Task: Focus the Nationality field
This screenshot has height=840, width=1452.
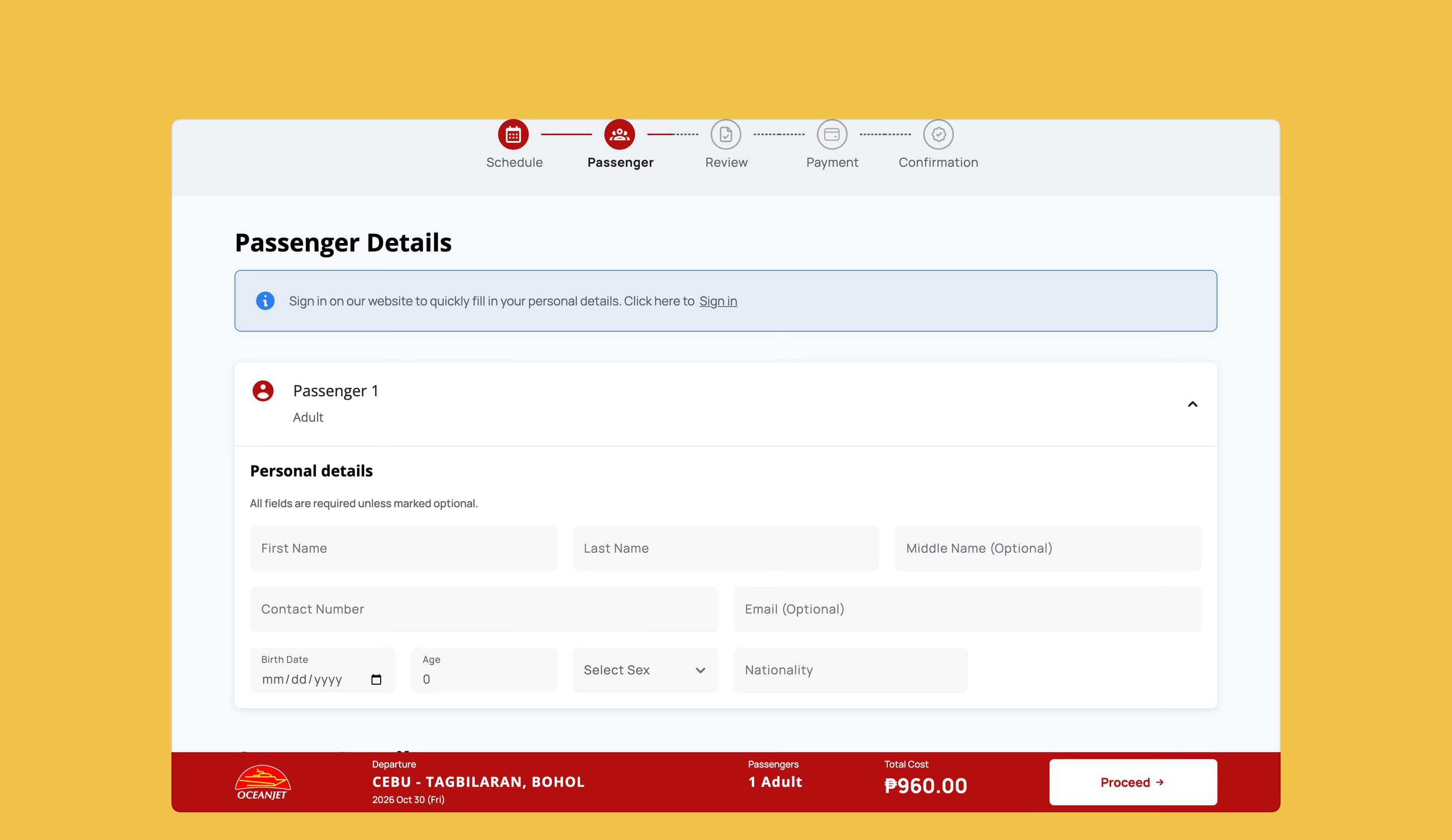Action: pyautogui.click(x=851, y=670)
